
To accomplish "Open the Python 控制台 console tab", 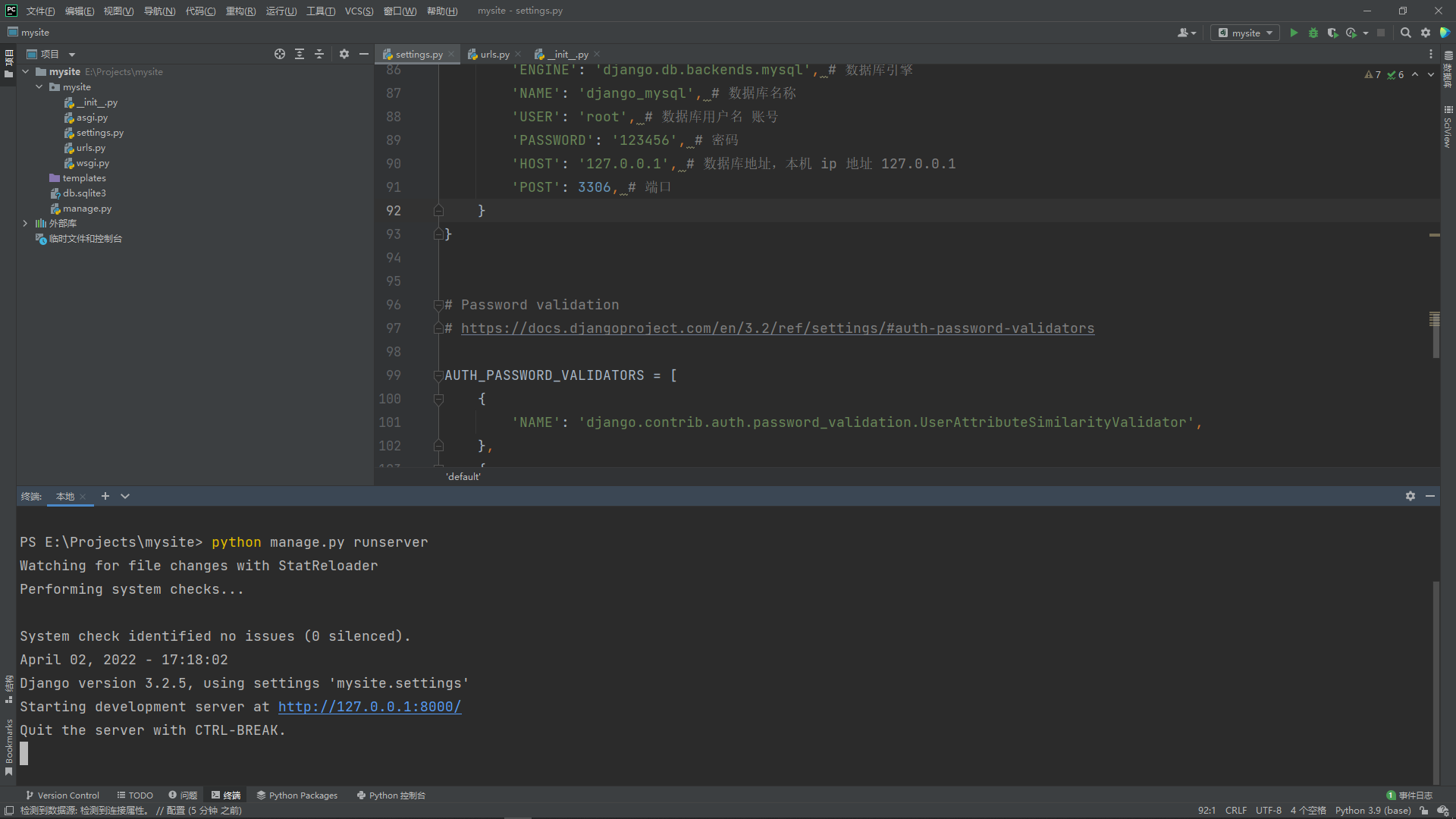I will pyautogui.click(x=391, y=795).
